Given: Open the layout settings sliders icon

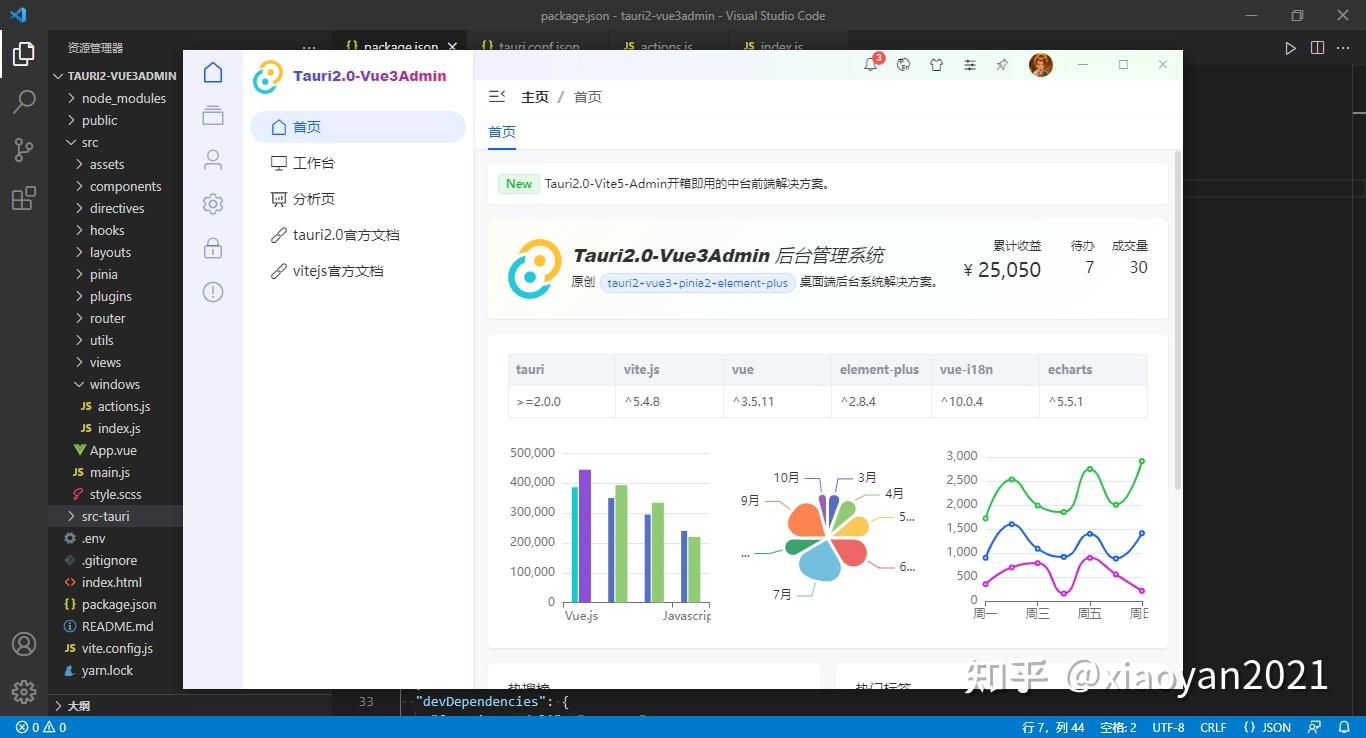Looking at the screenshot, I should [970, 65].
